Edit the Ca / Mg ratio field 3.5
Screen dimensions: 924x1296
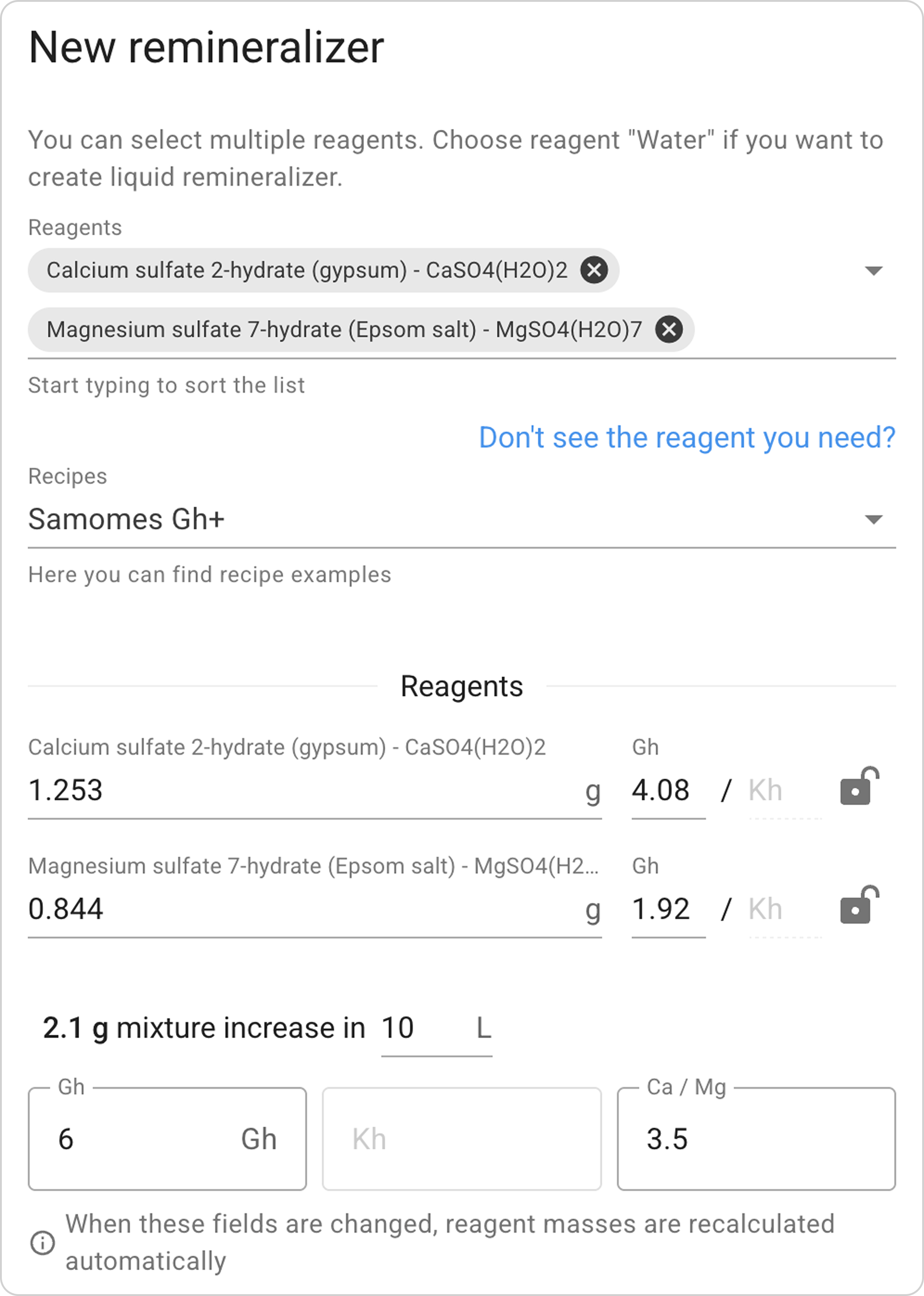pyautogui.click(x=755, y=1139)
